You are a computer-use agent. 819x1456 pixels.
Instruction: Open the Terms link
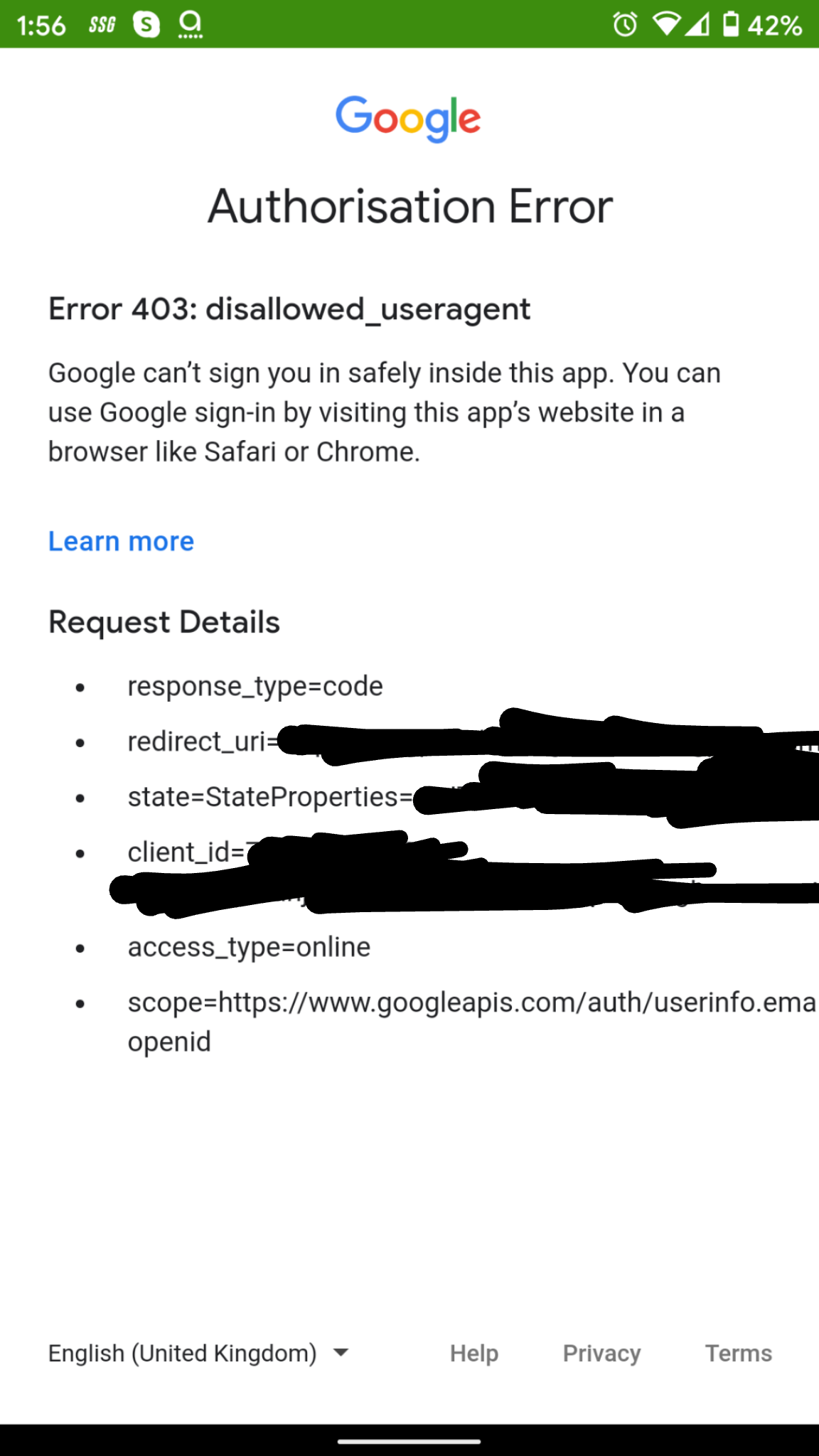[738, 1353]
